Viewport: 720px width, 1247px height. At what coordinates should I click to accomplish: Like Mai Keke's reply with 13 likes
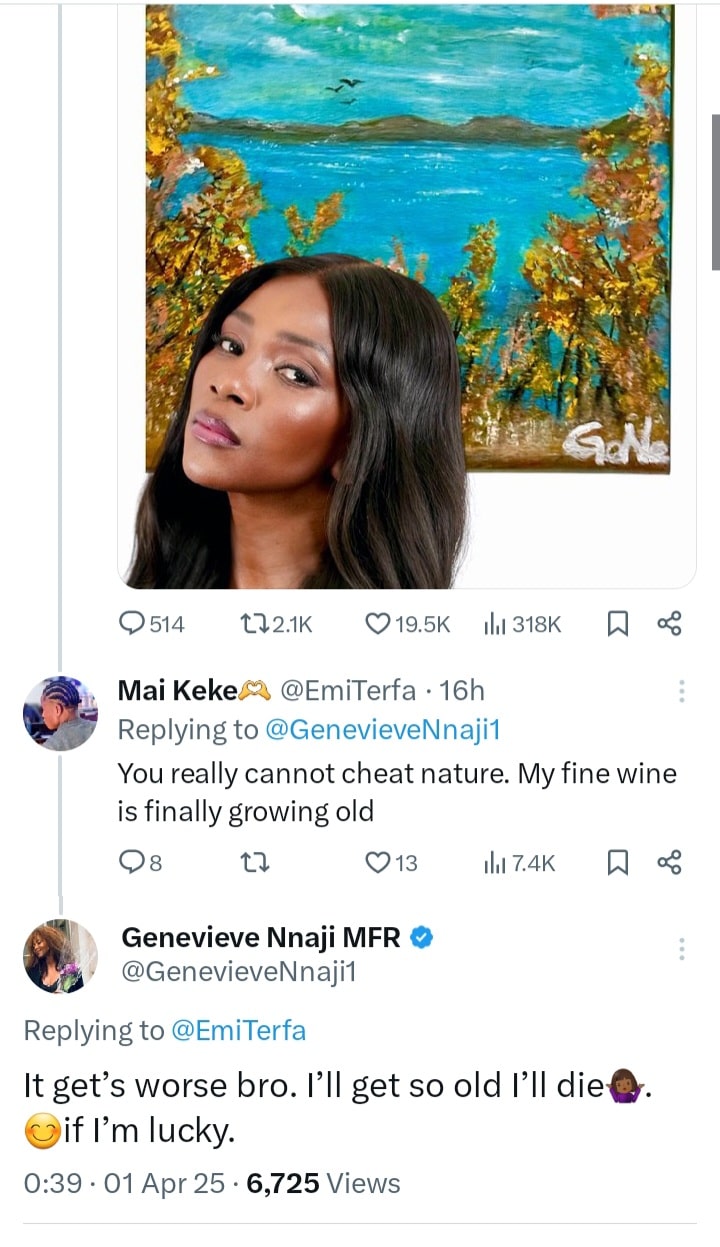click(x=377, y=862)
